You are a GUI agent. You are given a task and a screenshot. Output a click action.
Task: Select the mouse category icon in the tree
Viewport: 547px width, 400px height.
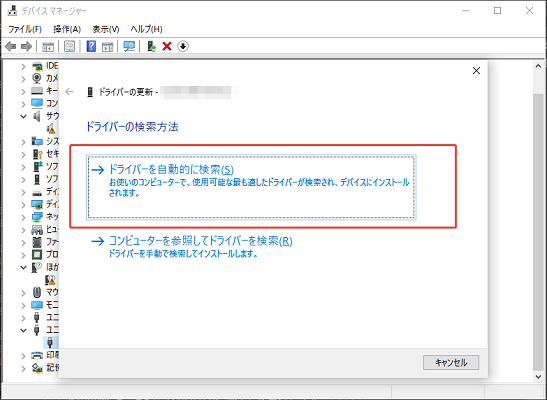coord(37,292)
